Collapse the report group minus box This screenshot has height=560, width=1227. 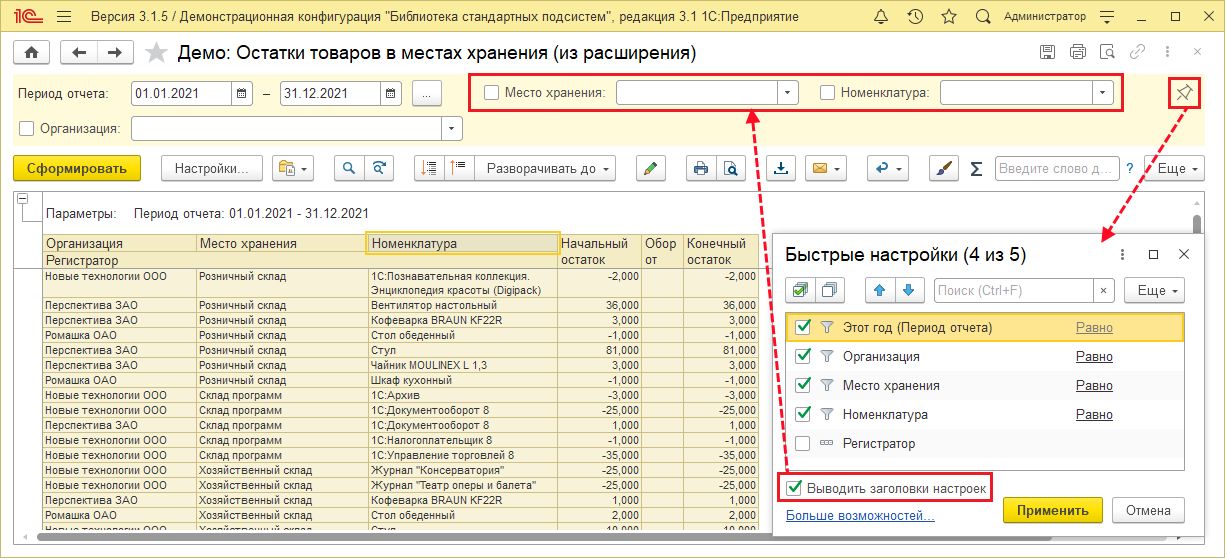[23, 198]
